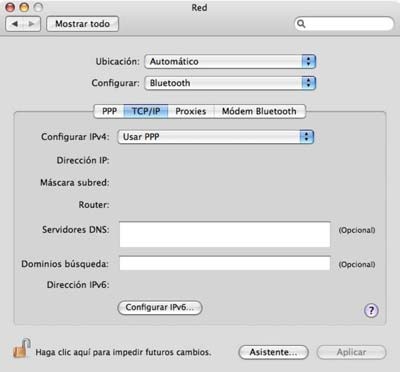The height and width of the screenshot is (372, 400).
Task: Click the forward arrow navigation button
Action: click(32, 24)
